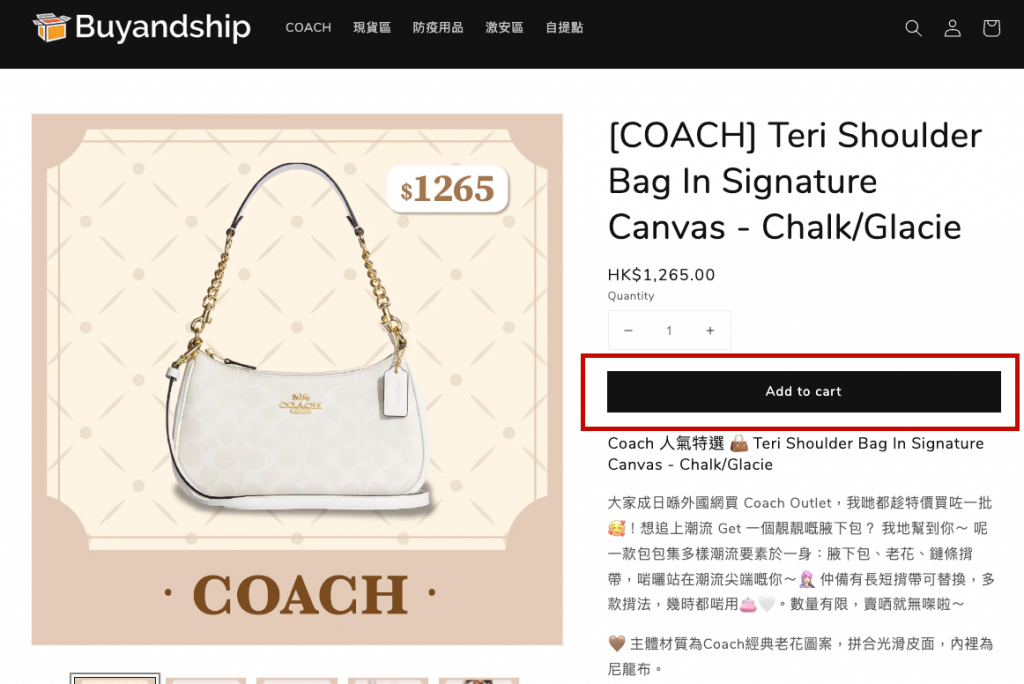Open the user account icon
The width and height of the screenshot is (1024, 684).
click(x=952, y=28)
